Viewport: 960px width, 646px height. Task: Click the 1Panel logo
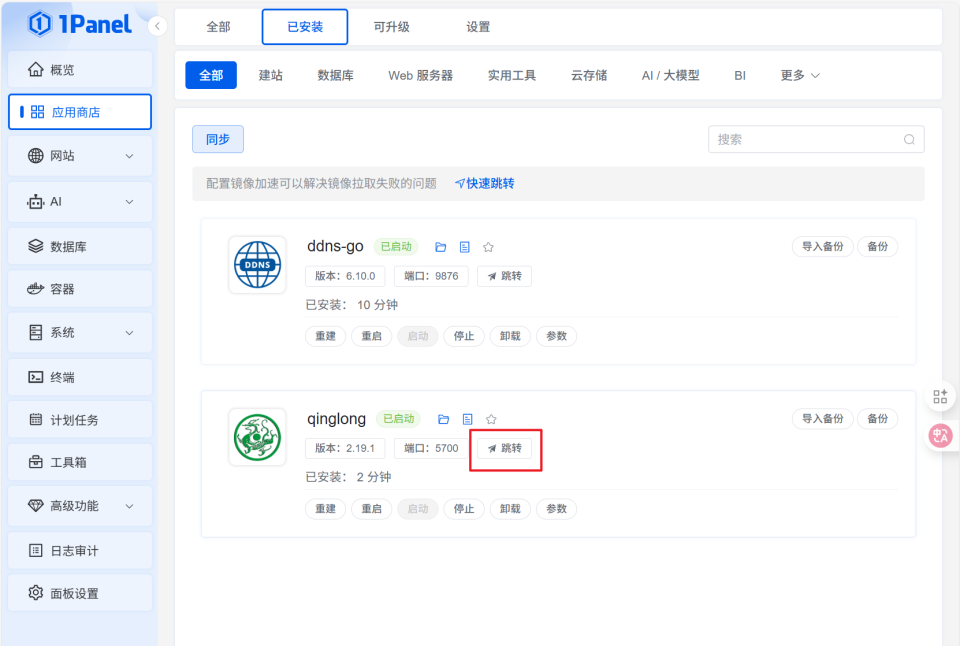tap(80, 24)
